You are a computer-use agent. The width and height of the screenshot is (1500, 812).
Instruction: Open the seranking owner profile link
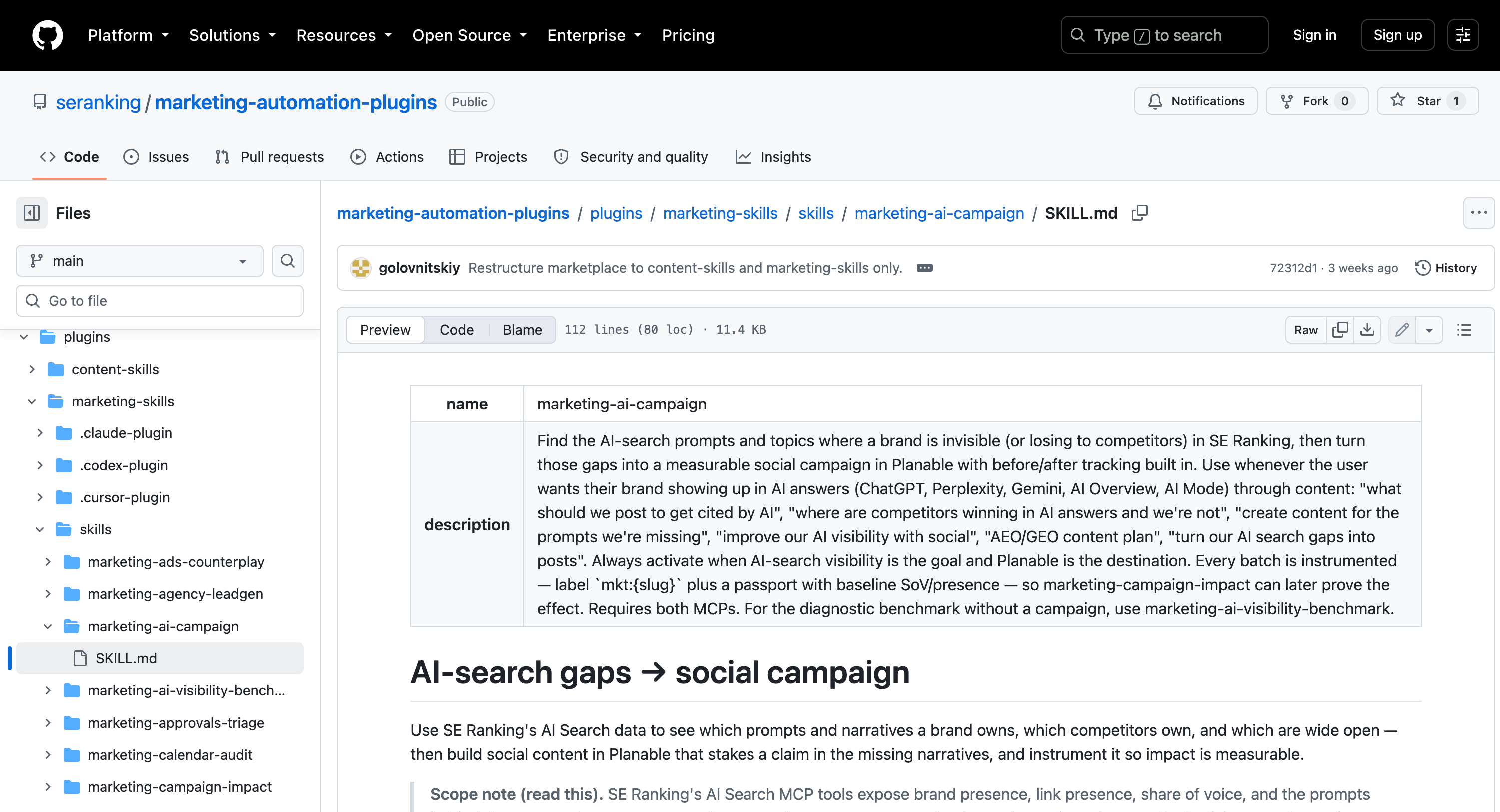(98, 102)
